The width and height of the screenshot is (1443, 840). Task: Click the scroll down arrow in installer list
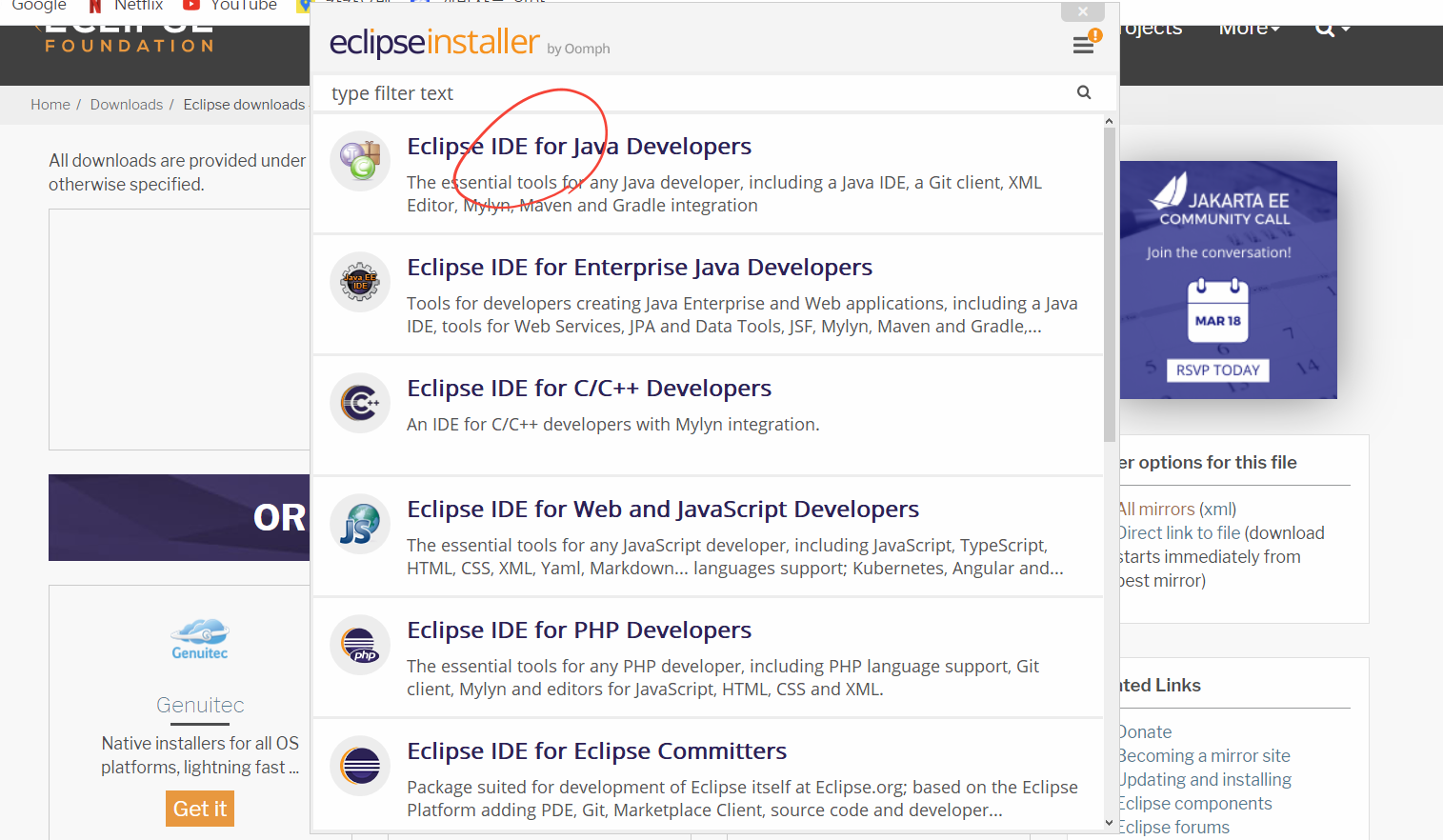(1109, 823)
